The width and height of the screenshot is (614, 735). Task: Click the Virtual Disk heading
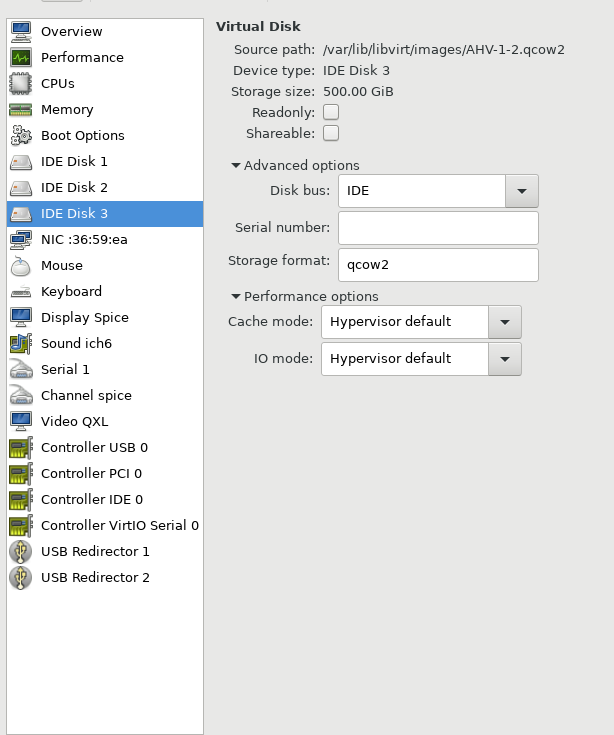pos(258,27)
